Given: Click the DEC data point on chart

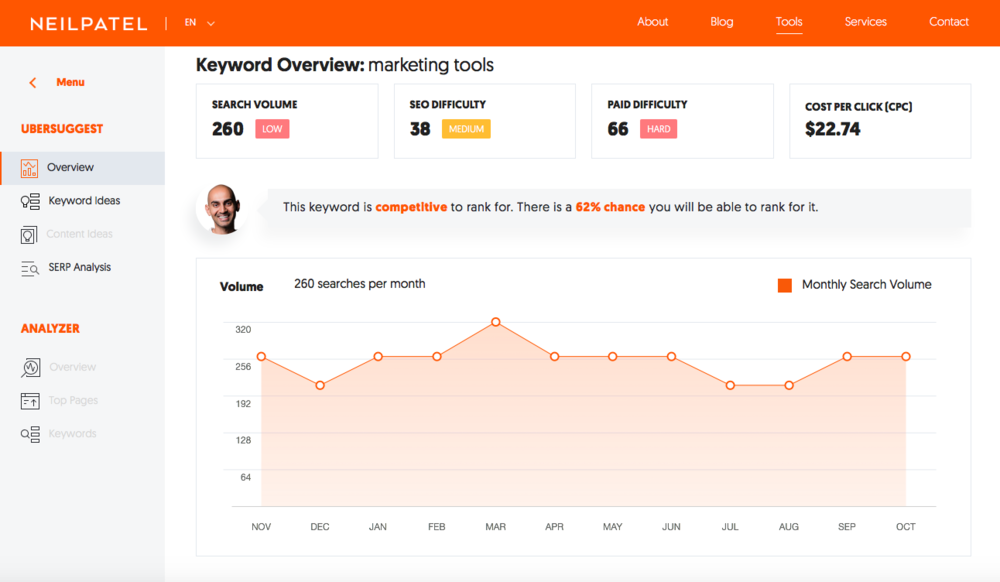Looking at the screenshot, I should [320, 386].
